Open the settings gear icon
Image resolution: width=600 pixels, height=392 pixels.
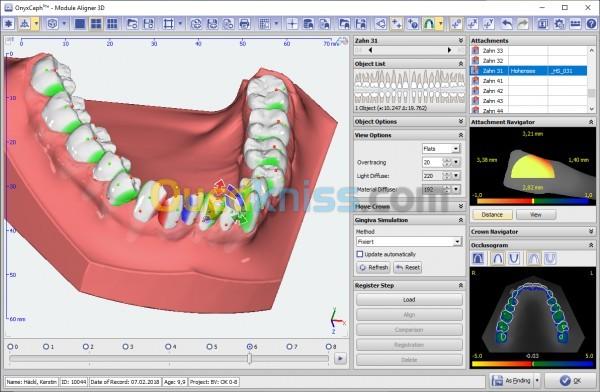(x=559, y=24)
